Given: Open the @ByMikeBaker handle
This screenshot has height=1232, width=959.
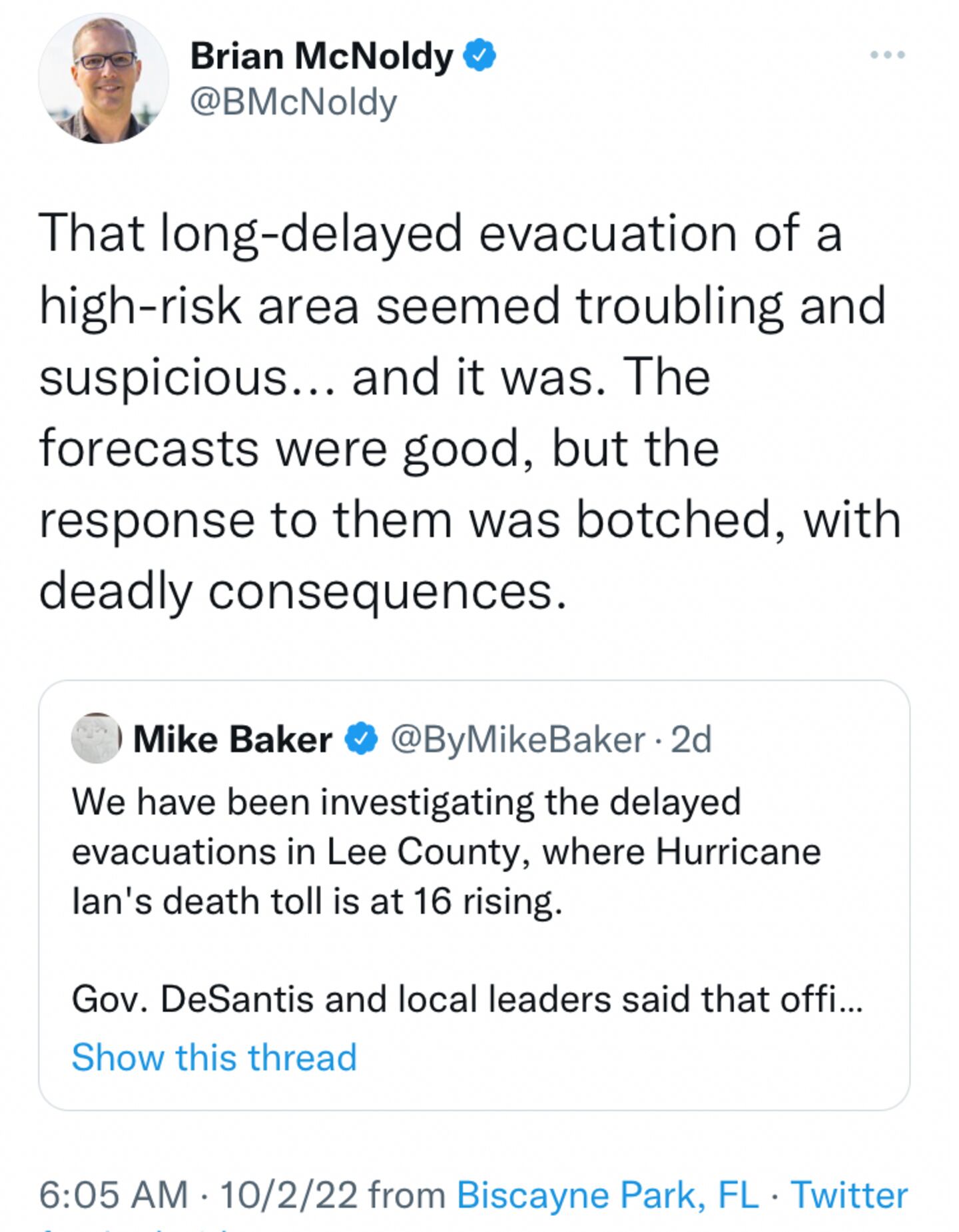Looking at the screenshot, I should tap(517, 739).
